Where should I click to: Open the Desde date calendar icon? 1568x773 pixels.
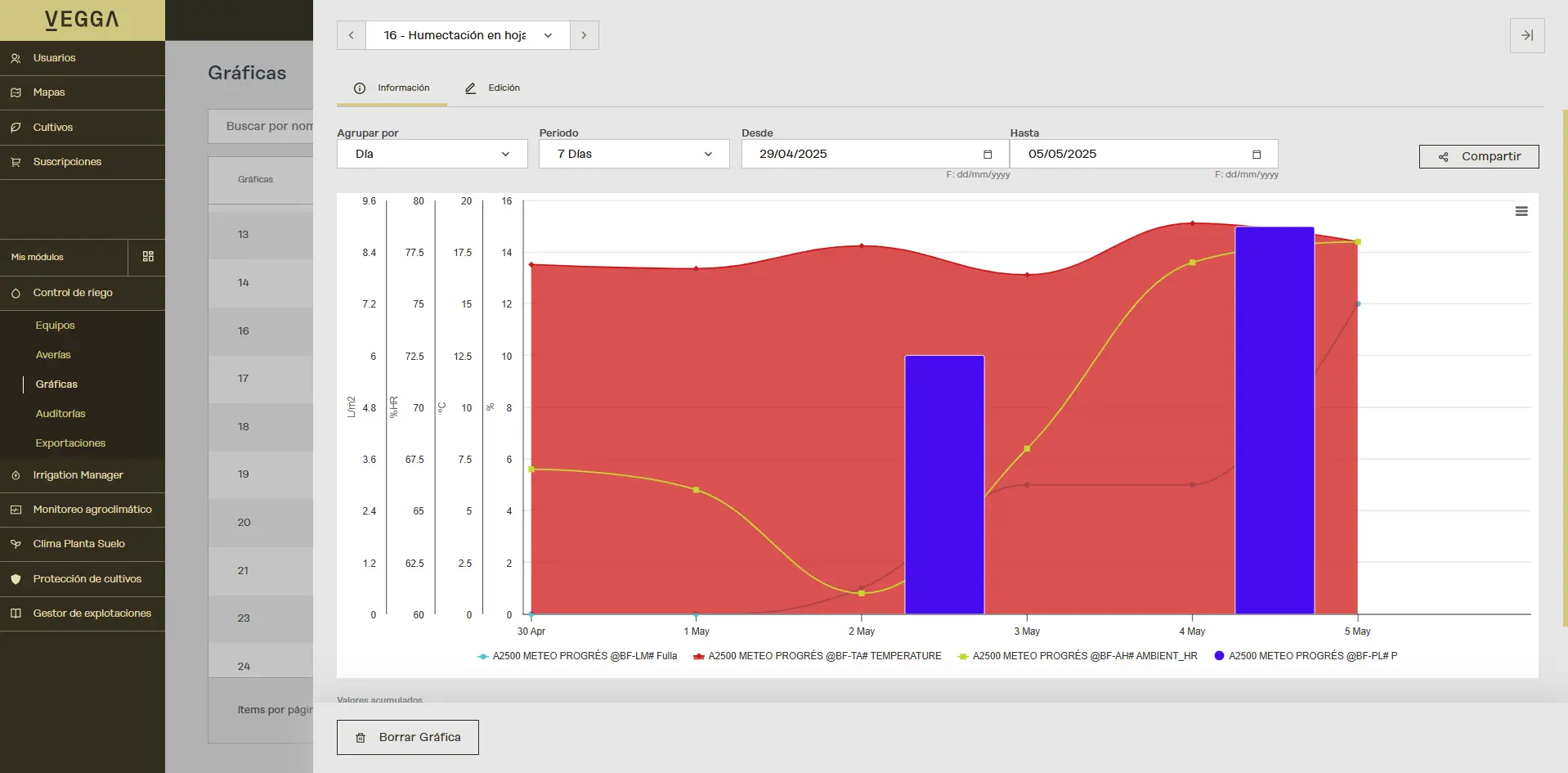987,155
